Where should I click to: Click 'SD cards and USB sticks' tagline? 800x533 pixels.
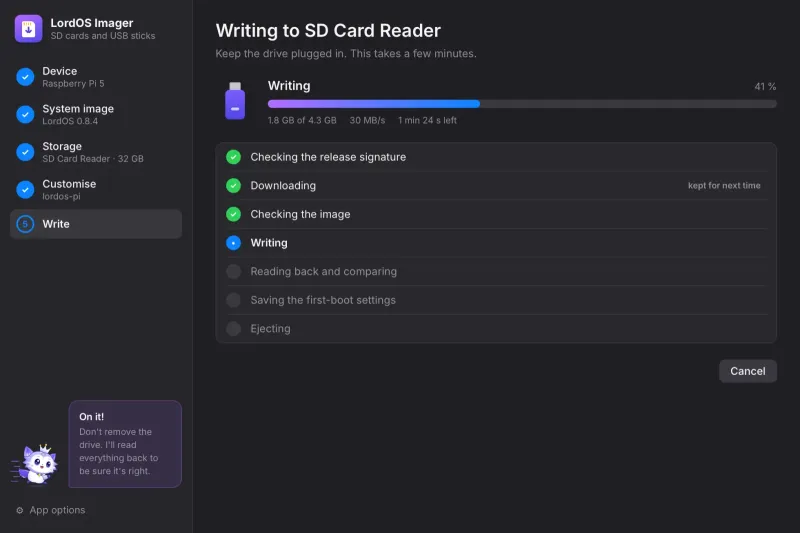[x=103, y=36]
